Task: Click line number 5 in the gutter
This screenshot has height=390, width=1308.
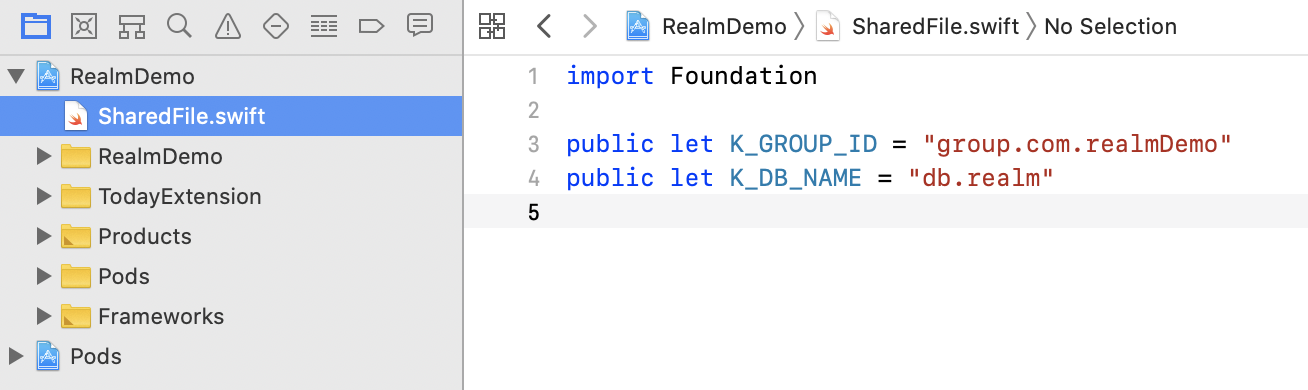Action: point(533,212)
